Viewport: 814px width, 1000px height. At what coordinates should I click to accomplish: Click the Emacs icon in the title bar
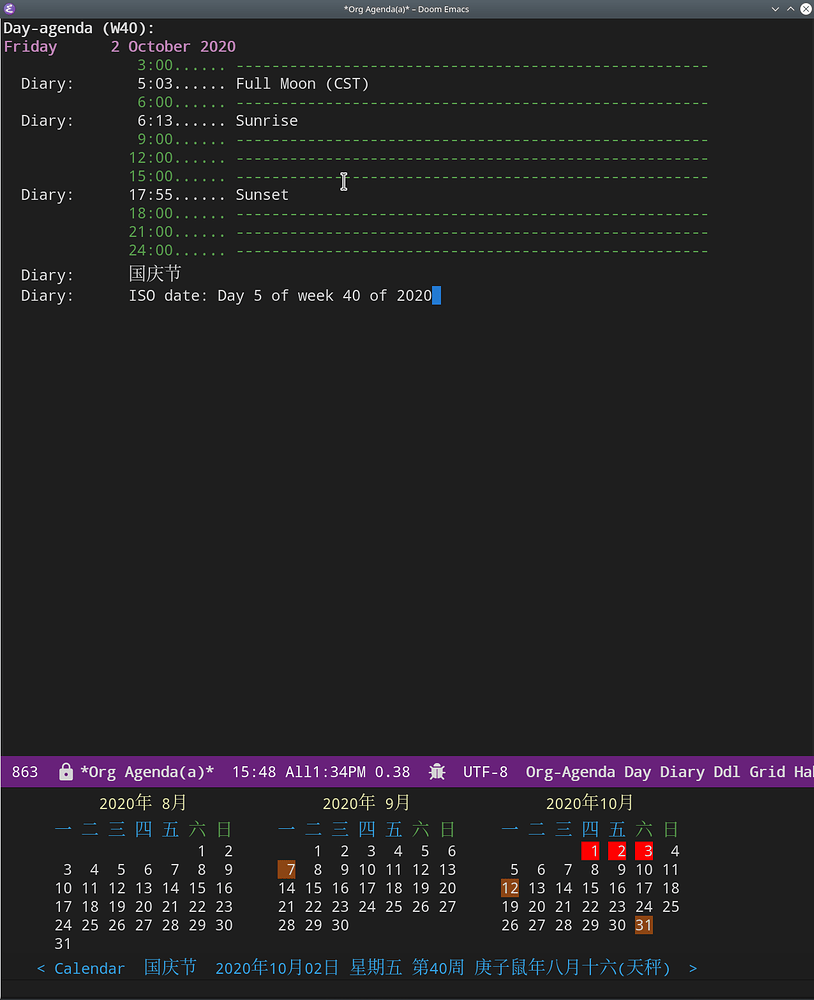pos(9,9)
